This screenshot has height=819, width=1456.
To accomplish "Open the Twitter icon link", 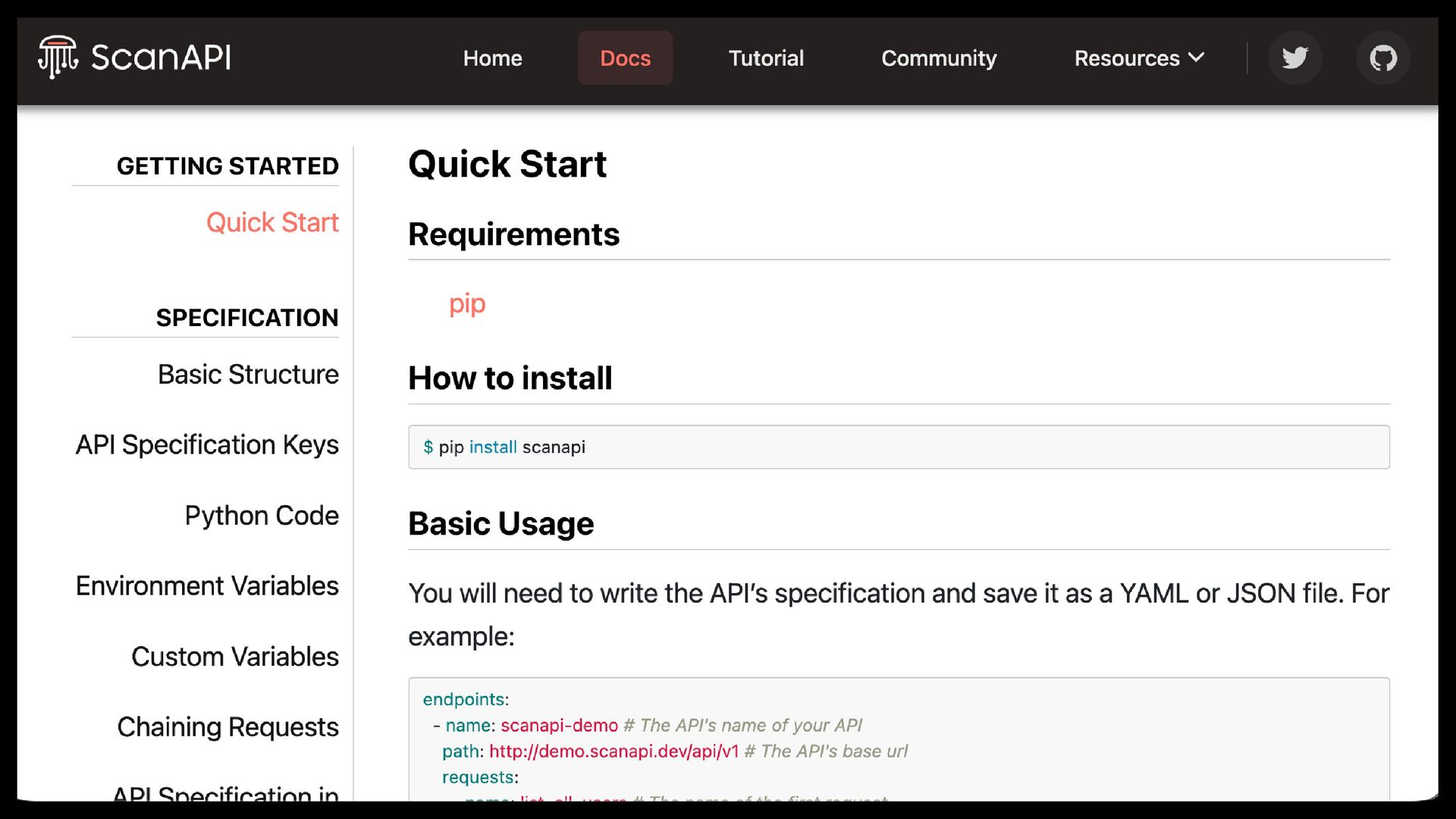I will 1294,58.
